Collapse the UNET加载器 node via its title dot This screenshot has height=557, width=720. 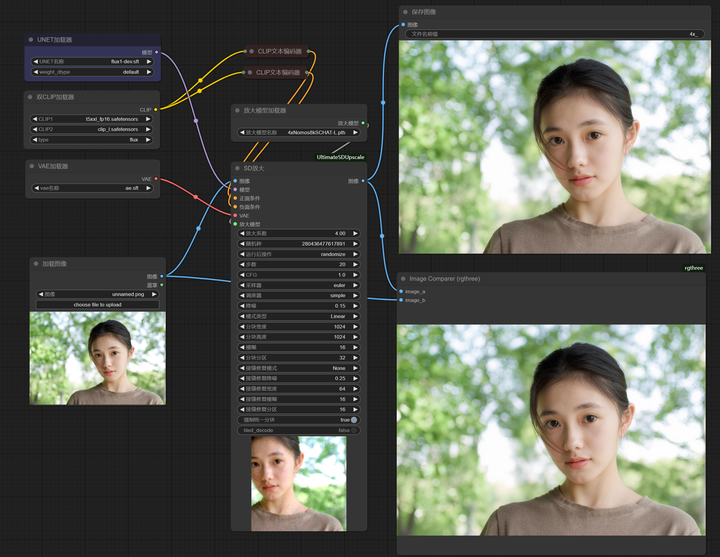click(30, 40)
